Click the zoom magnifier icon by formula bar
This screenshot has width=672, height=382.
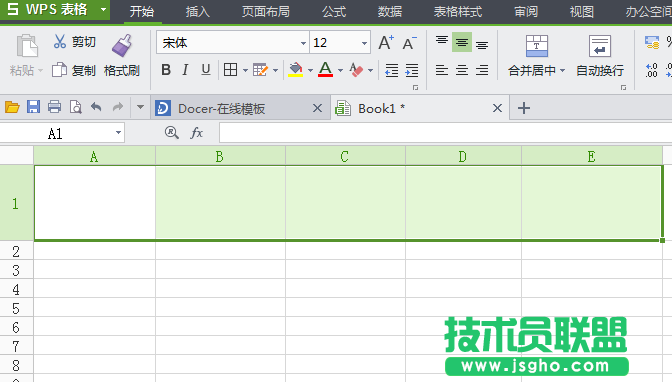(171, 133)
